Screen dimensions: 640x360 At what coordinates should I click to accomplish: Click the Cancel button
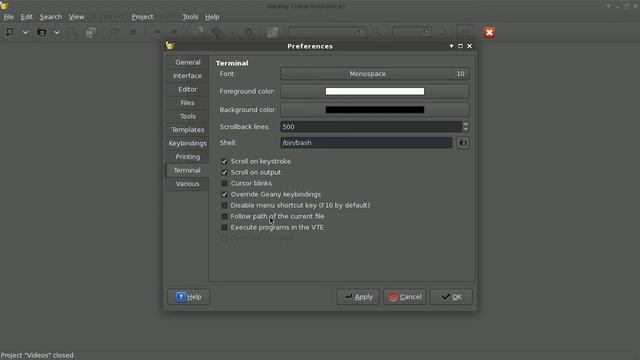point(404,297)
